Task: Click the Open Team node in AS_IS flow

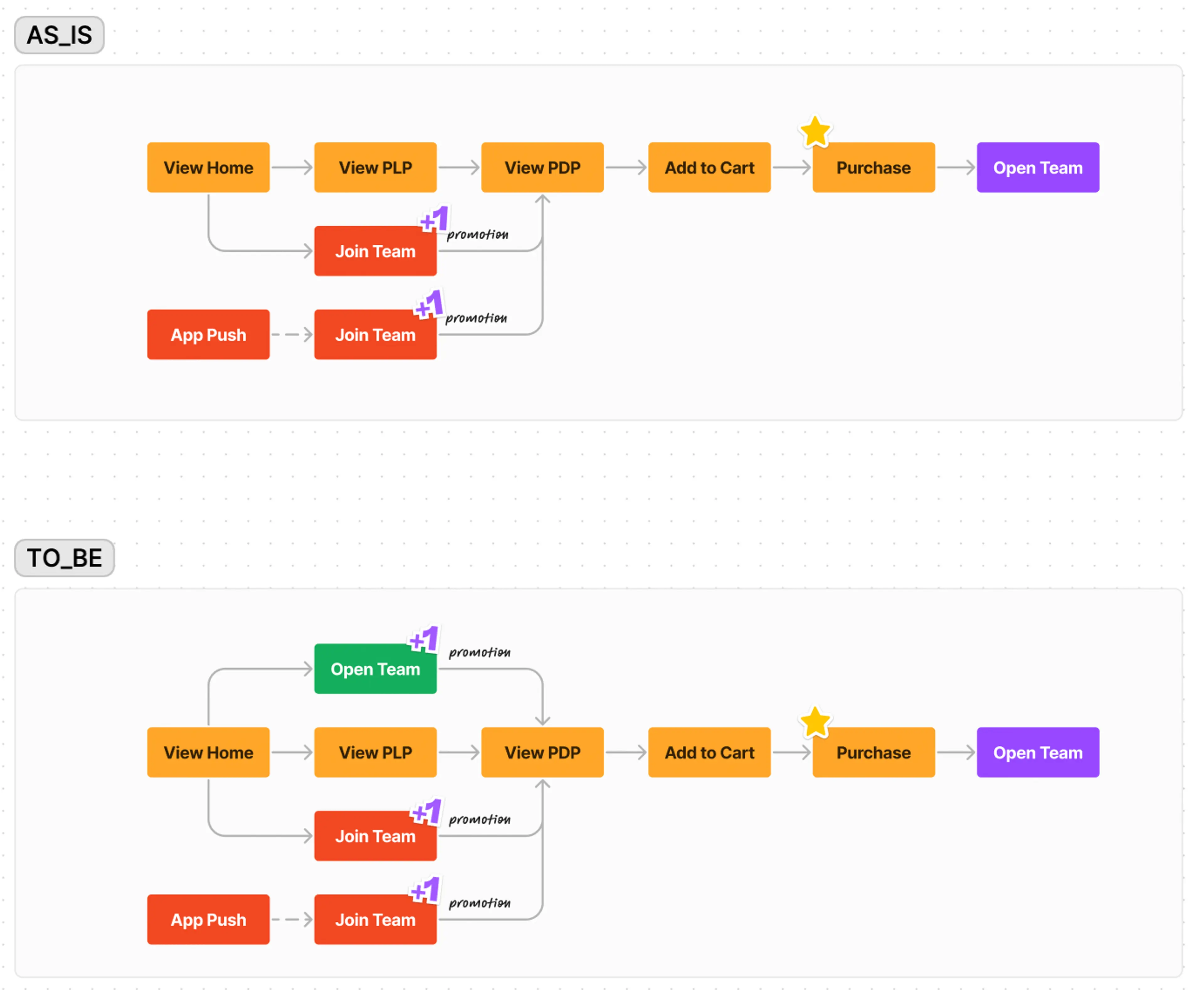Action: click(x=1040, y=168)
